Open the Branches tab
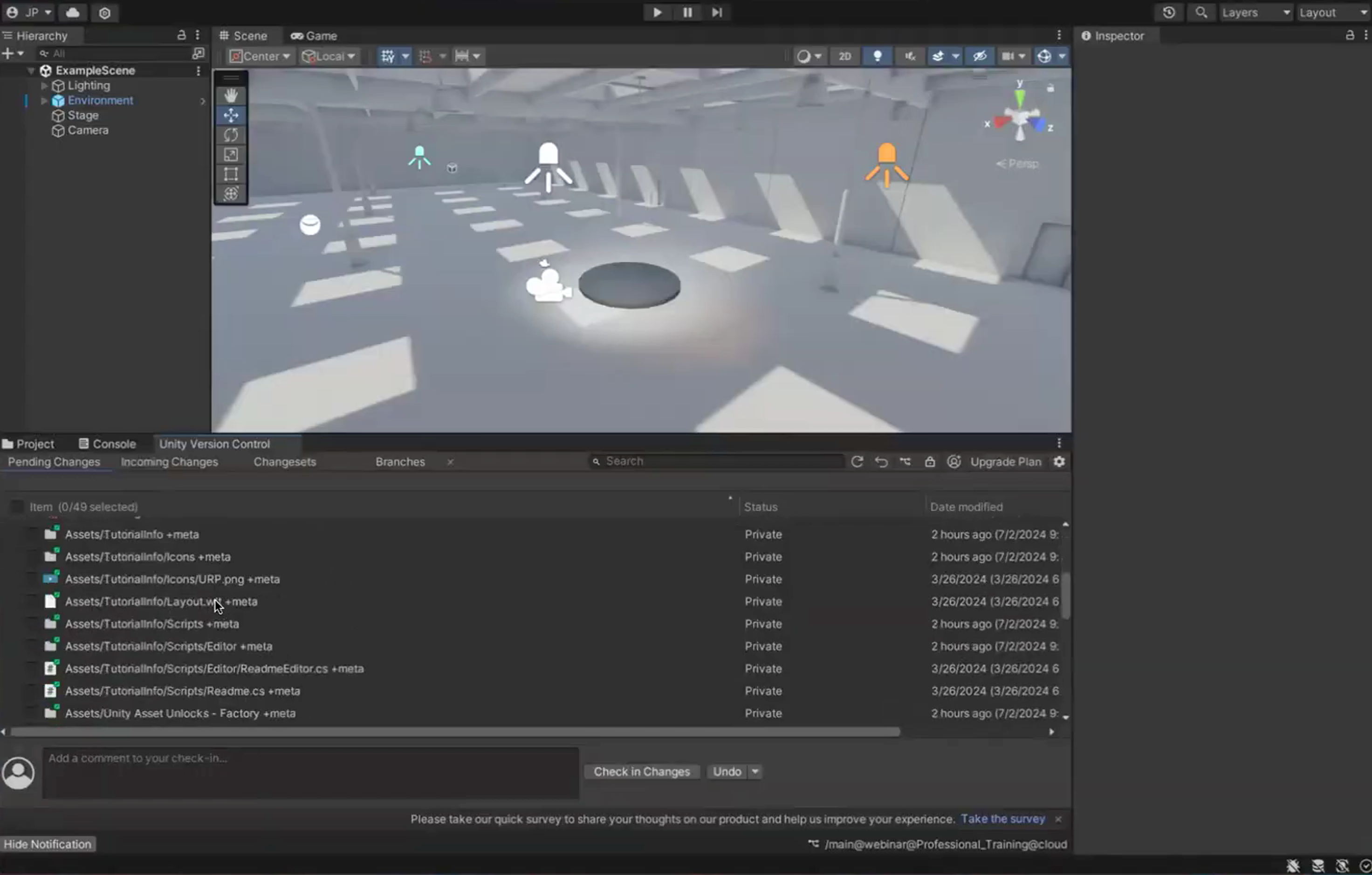1372x875 pixels. [400, 461]
